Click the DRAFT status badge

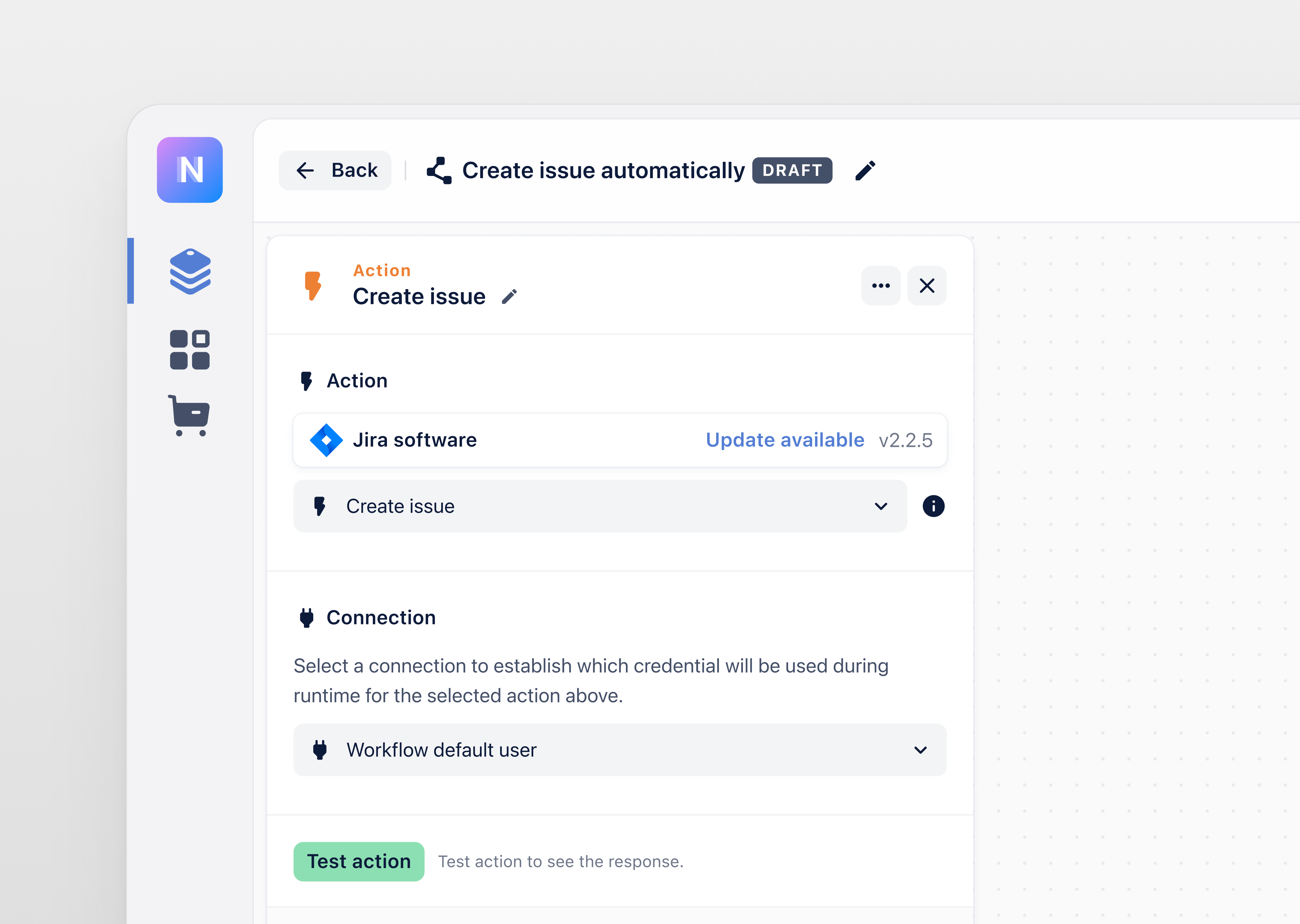click(x=792, y=170)
